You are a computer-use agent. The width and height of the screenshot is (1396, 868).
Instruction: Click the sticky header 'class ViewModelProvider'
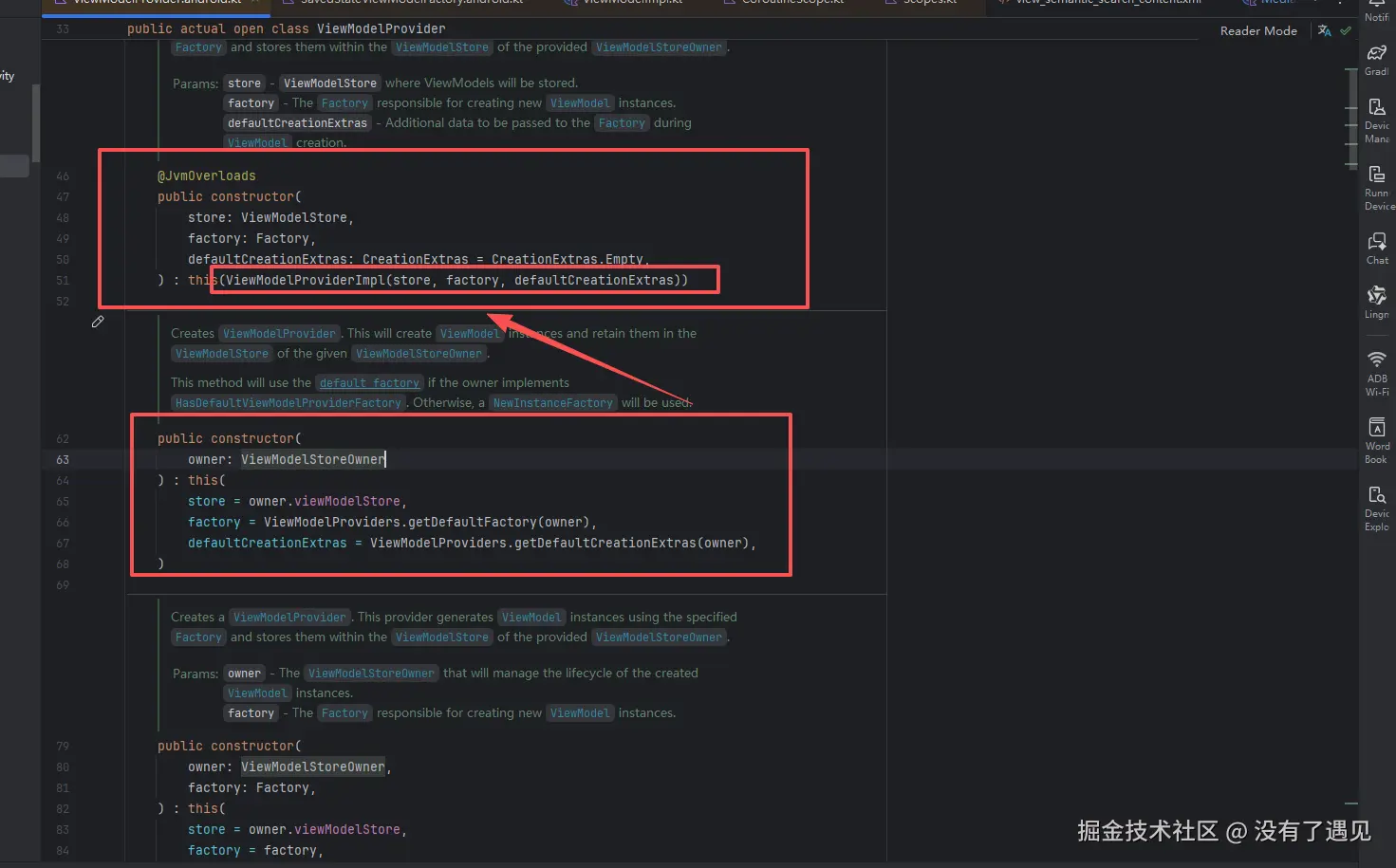pyautogui.click(x=358, y=28)
